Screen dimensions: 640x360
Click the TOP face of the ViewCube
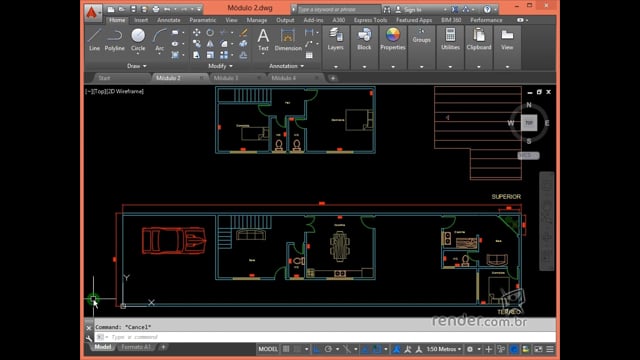click(529, 122)
